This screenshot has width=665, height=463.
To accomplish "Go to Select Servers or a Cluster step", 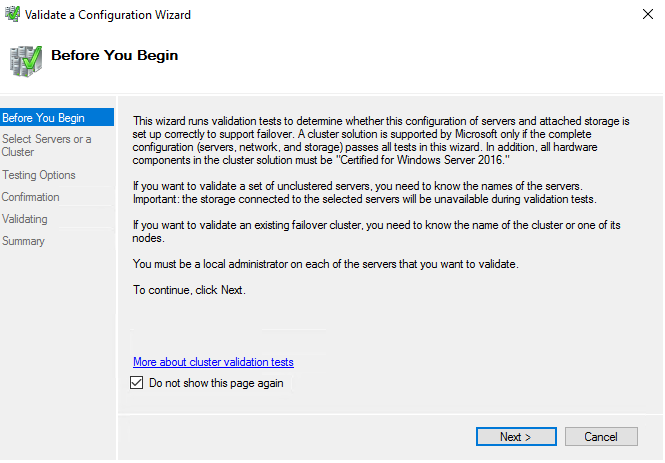I will (x=46, y=146).
